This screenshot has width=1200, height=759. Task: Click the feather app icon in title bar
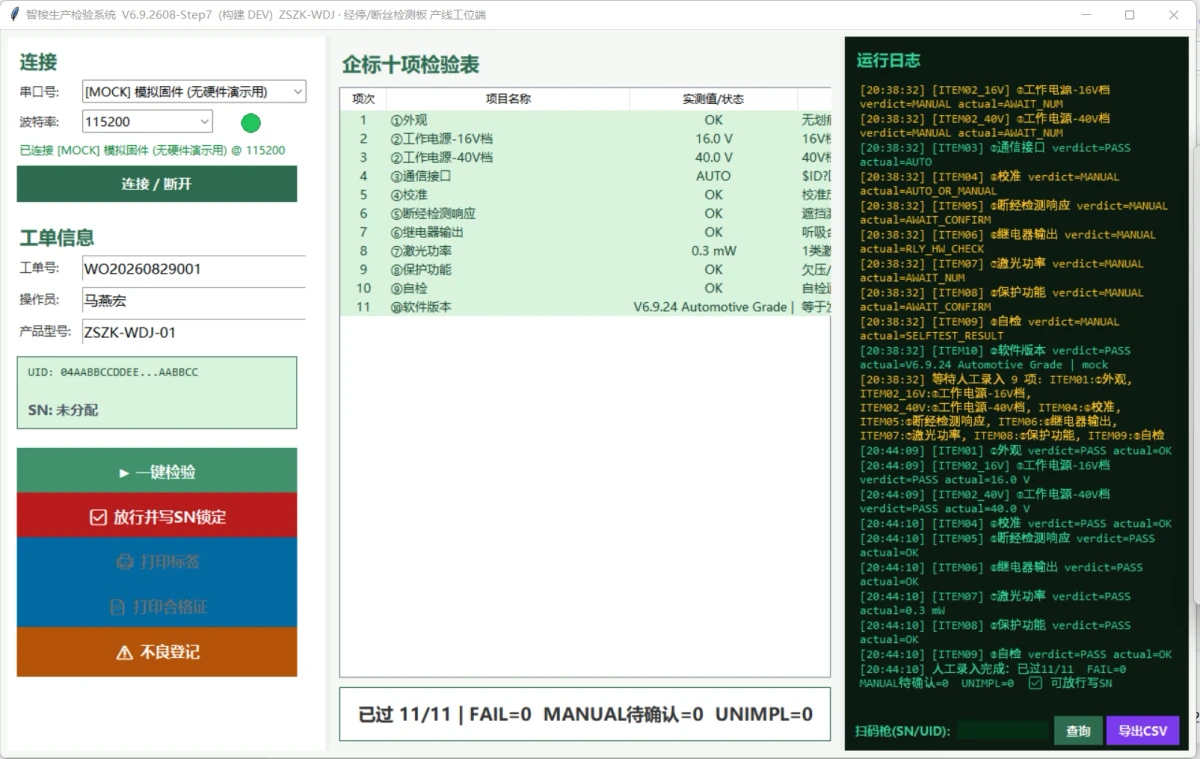[12, 15]
